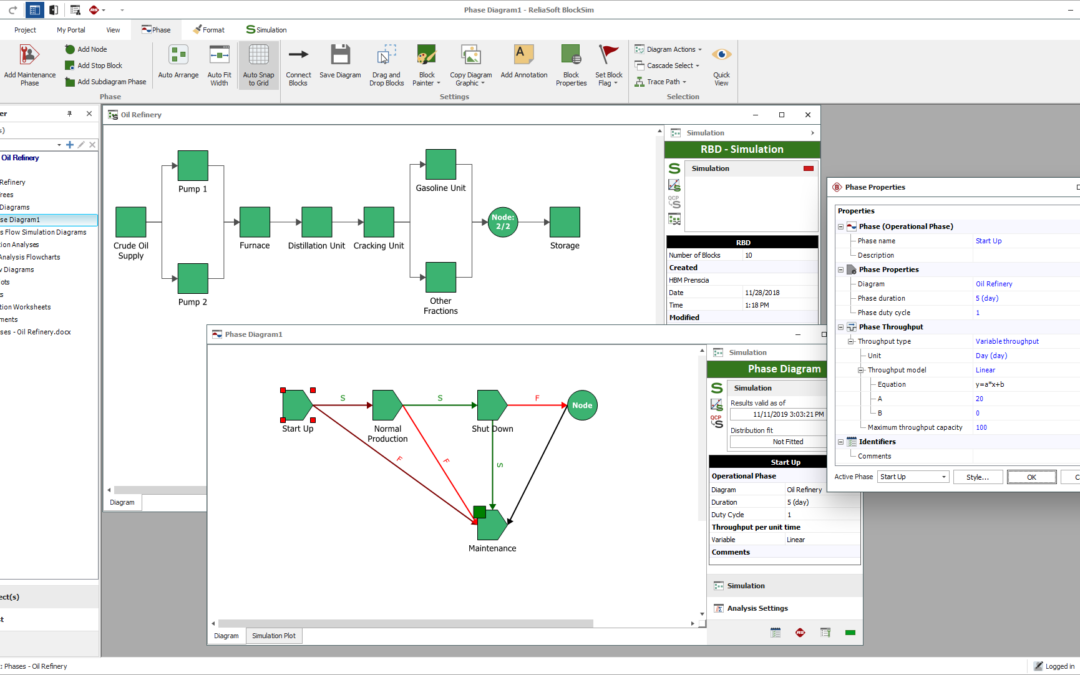Image resolution: width=1080 pixels, height=675 pixels.
Task: Click the Style... button
Action: pyautogui.click(x=977, y=477)
